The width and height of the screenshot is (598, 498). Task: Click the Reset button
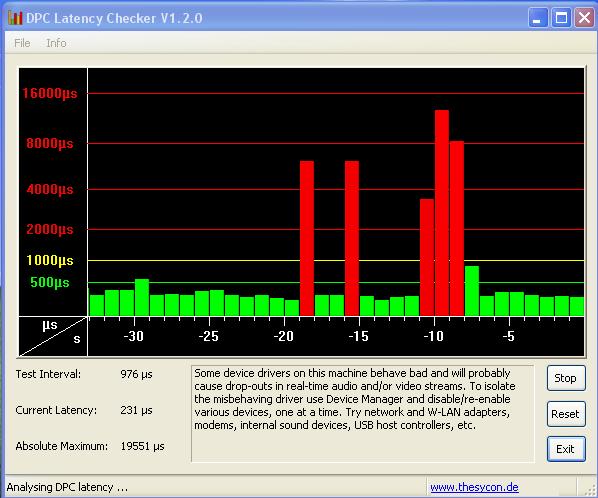click(566, 414)
